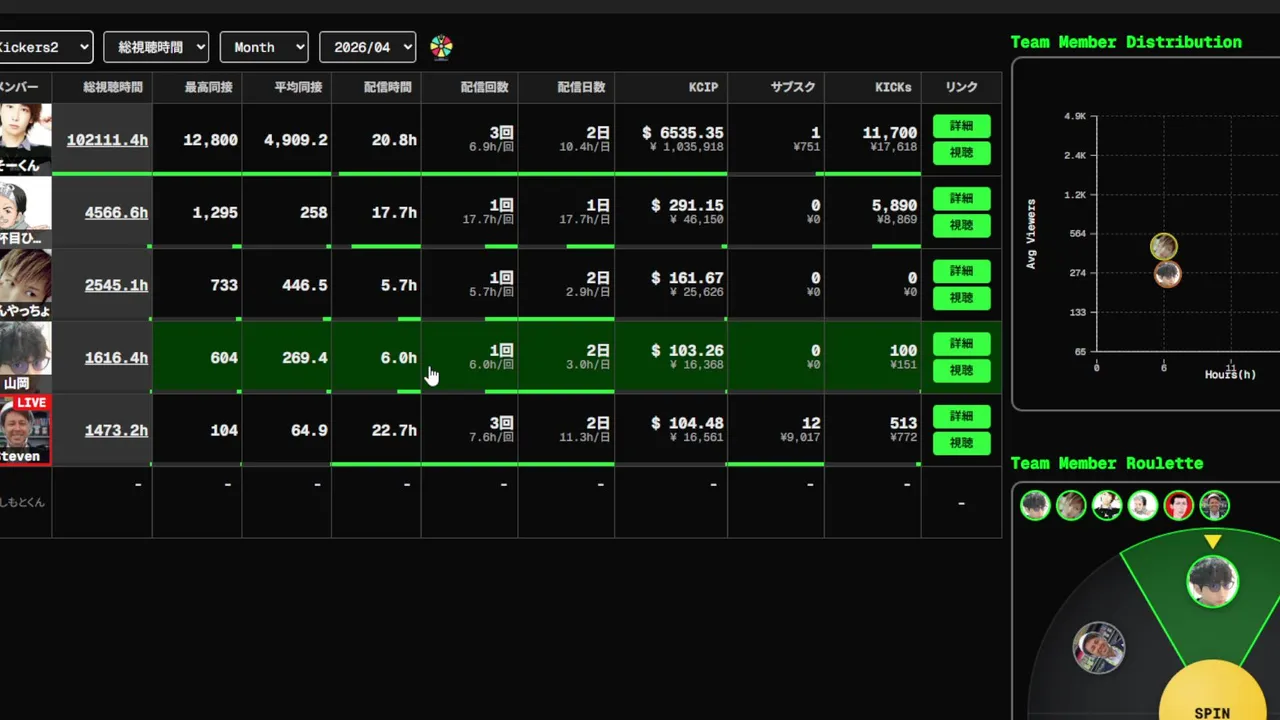Click 視聴 button in the 4566.6h row
Viewport: 1280px width, 720px height.
[961, 225]
